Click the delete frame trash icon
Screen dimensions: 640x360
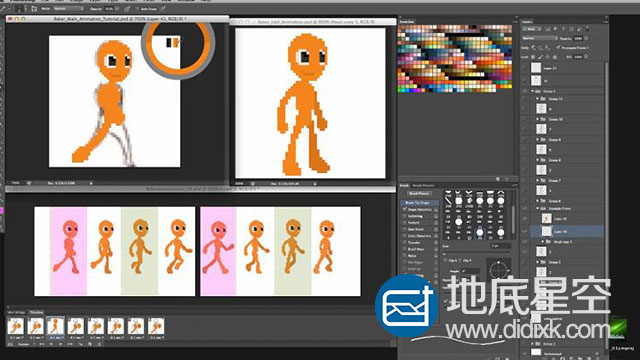pos(99,344)
